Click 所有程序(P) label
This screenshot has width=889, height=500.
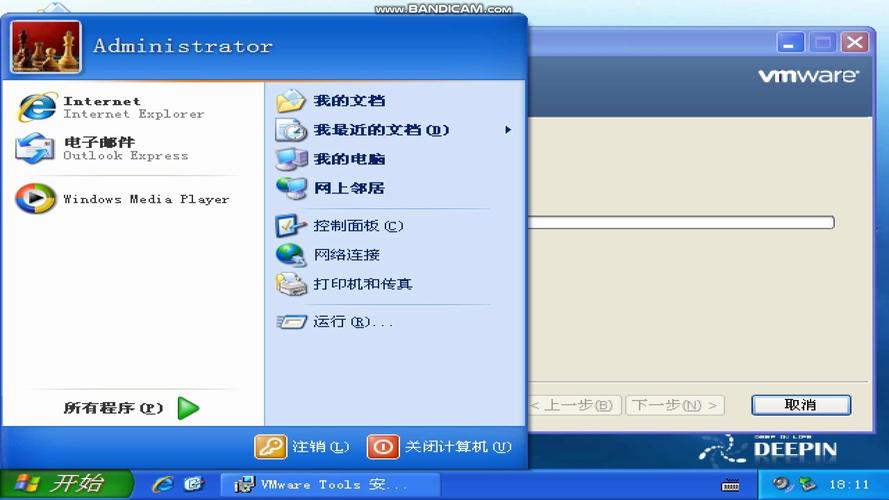pyautogui.click(x=113, y=408)
